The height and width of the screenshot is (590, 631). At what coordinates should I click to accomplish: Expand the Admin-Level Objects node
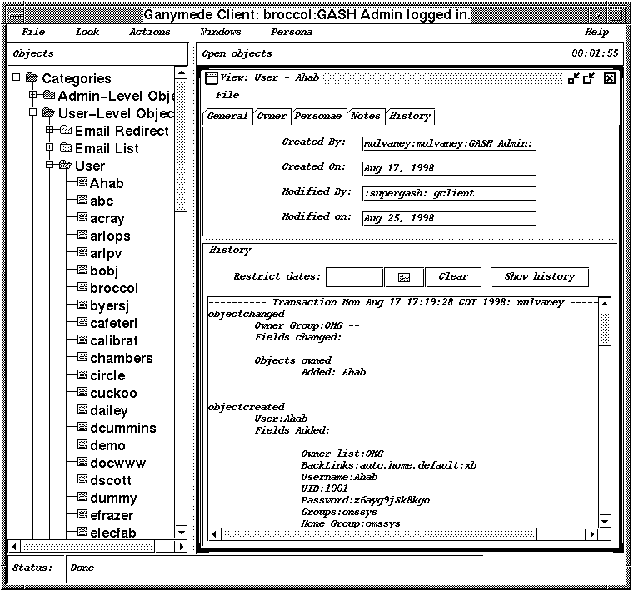[x=33, y=95]
